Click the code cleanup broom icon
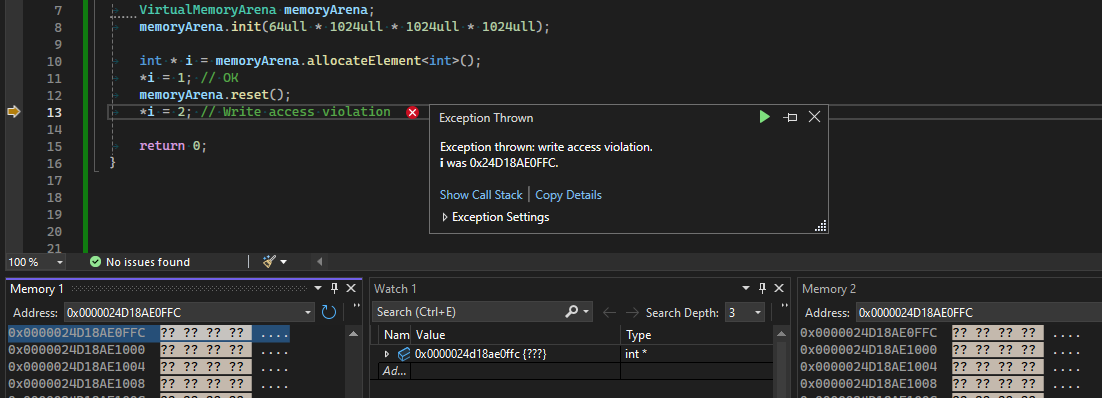 pyautogui.click(x=269, y=262)
